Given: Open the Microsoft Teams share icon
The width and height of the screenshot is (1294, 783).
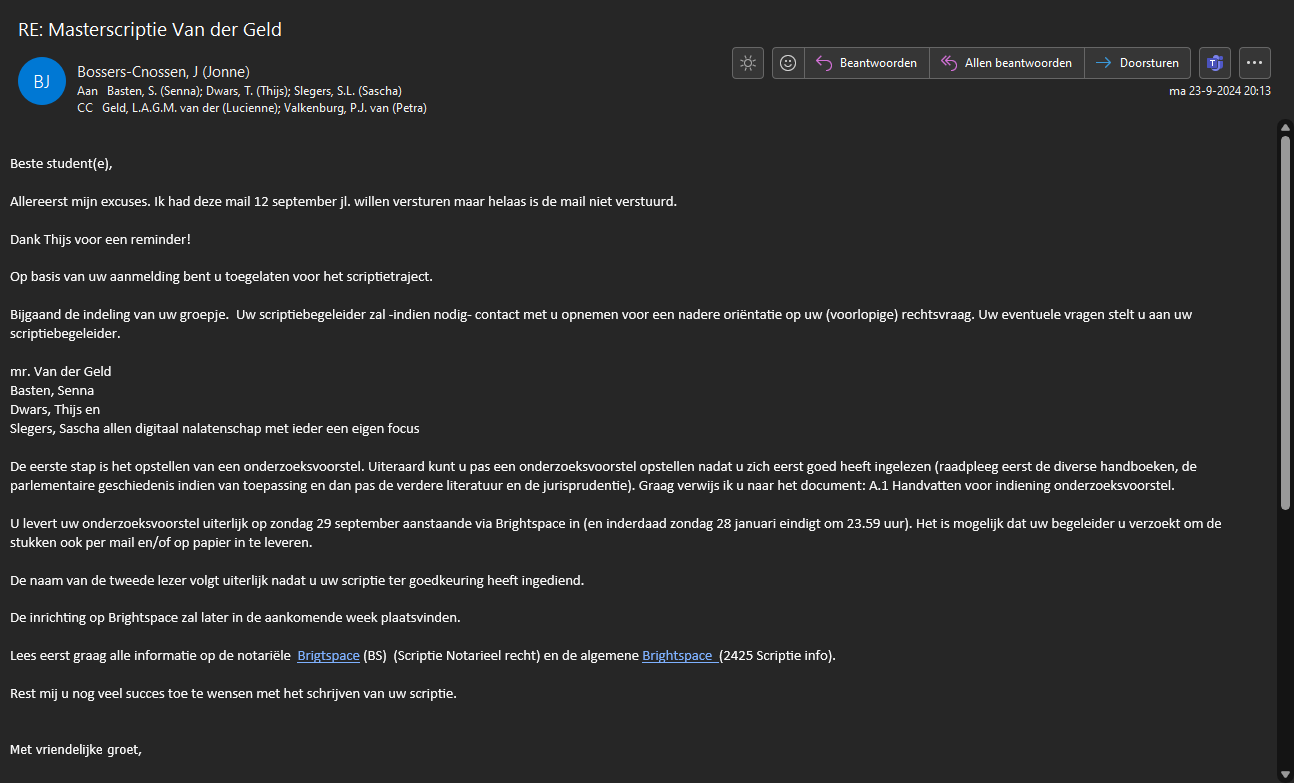Looking at the screenshot, I should click(1215, 63).
